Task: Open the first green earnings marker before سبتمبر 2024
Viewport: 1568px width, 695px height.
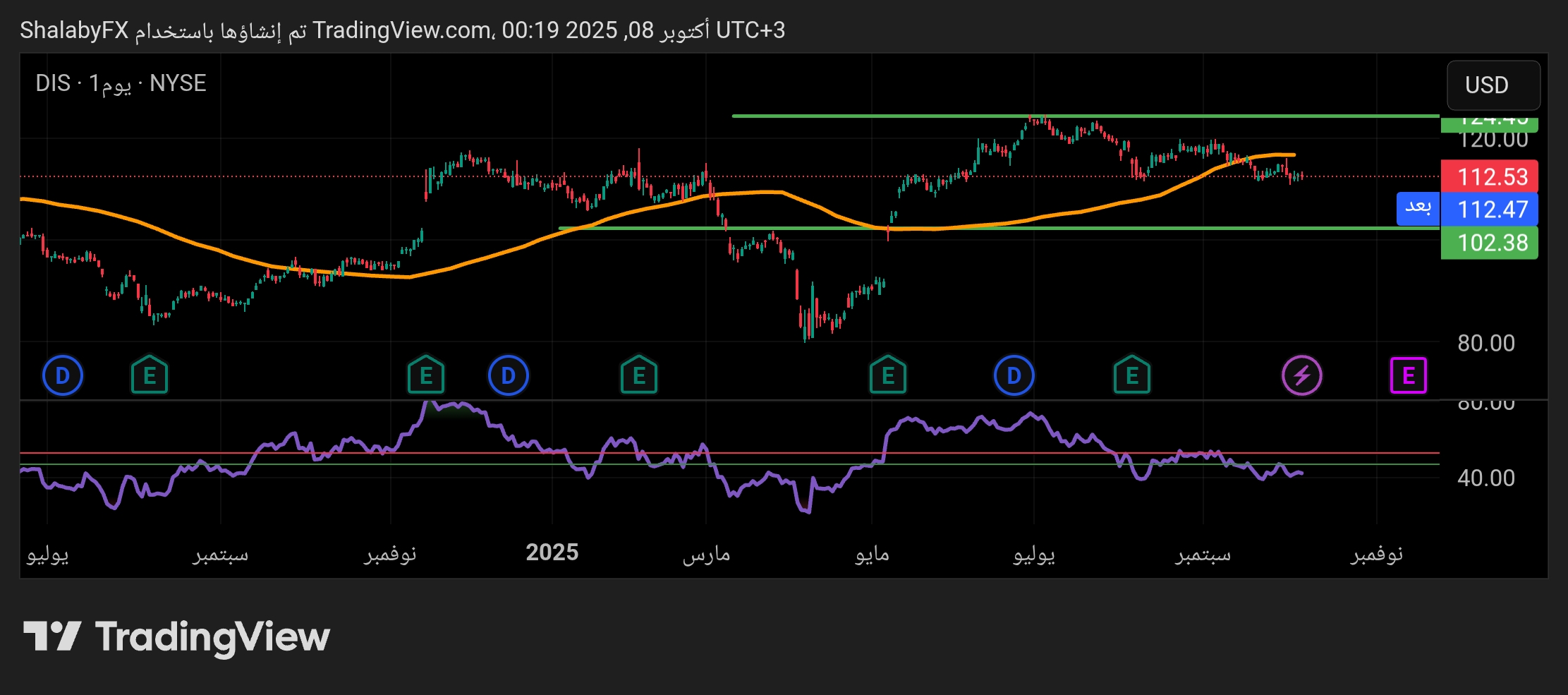Action: click(x=150, y=375)
